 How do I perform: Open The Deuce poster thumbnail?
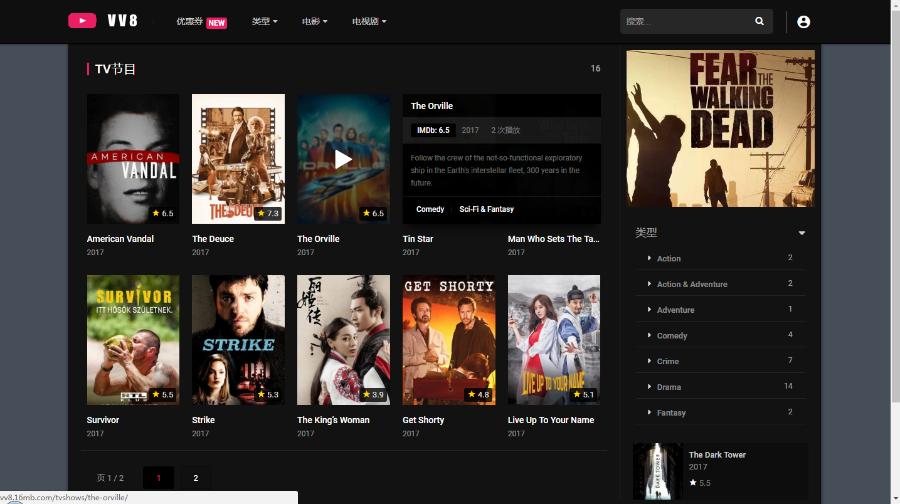(x=238, y=159)
